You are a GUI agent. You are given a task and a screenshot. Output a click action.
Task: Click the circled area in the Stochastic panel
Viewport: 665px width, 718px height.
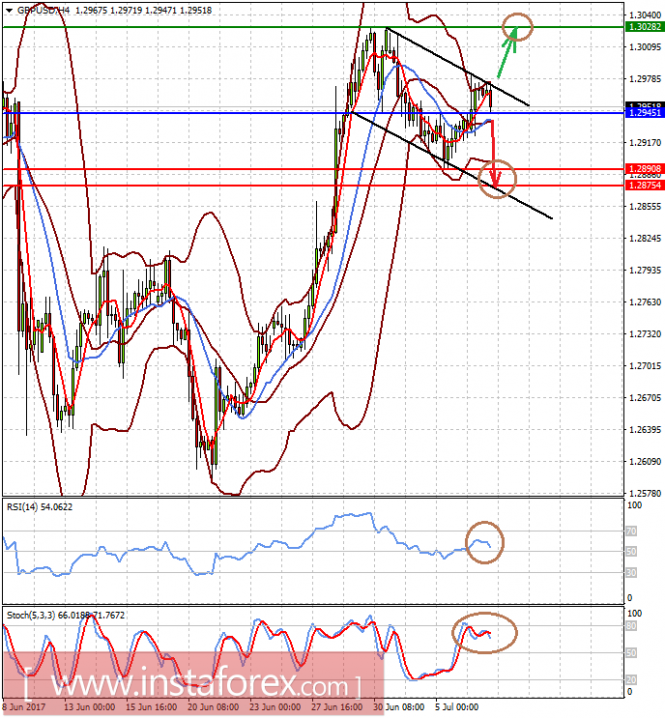[485, 632]
